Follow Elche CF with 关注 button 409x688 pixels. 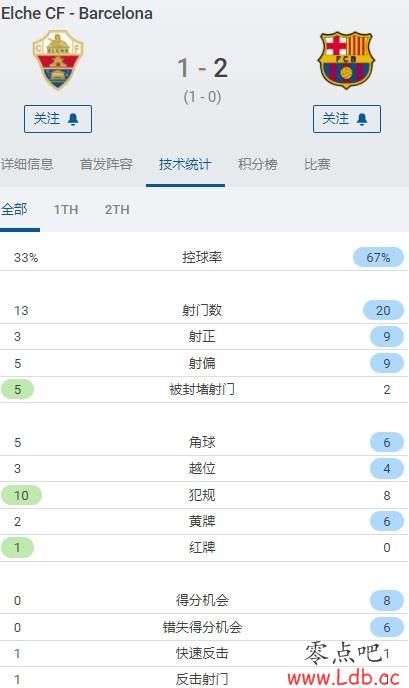pyautogui.click(x=58, y=119)
